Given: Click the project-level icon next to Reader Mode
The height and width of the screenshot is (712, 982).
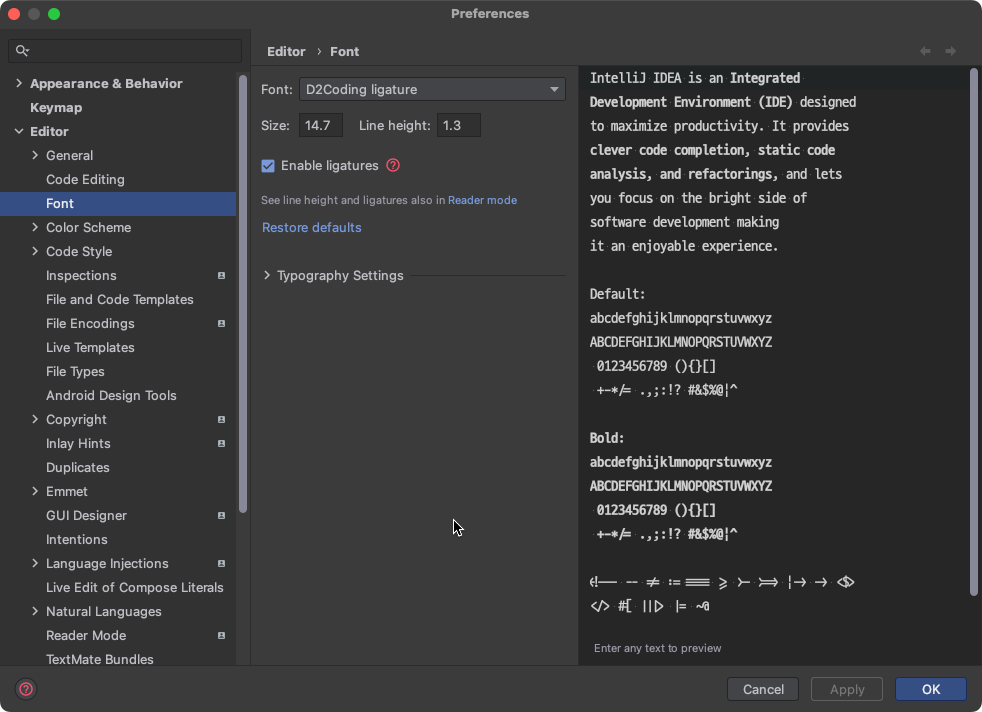Looking at the screenshot, I should pos(221,636).
